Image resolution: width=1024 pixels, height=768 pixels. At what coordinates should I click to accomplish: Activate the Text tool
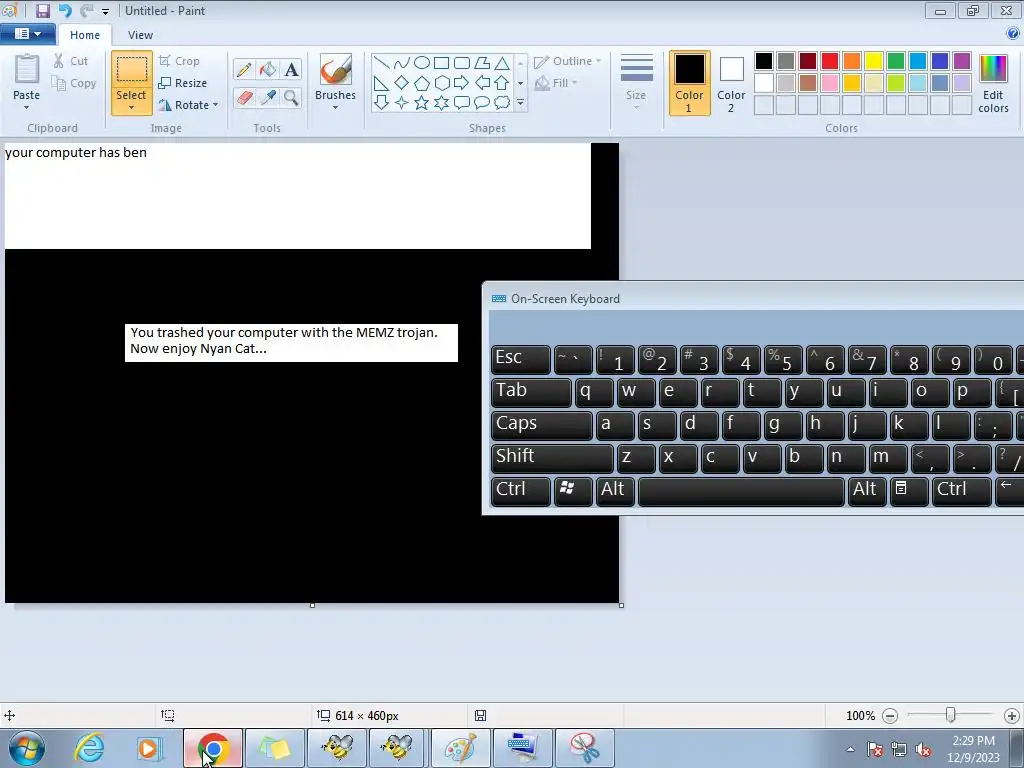click(x=291, y=69)
